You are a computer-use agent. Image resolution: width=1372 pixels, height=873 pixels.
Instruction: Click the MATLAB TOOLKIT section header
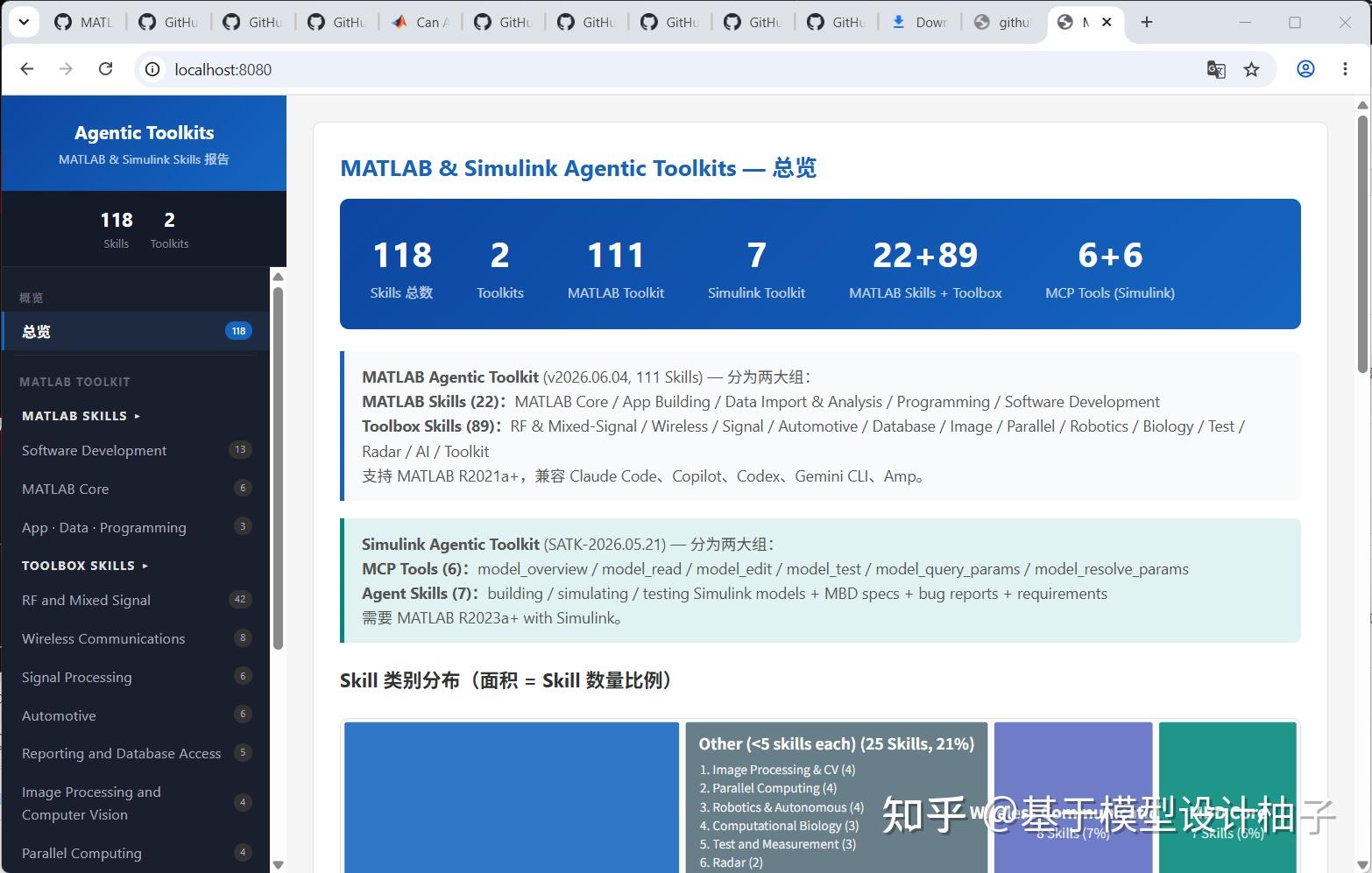(74, 382)
